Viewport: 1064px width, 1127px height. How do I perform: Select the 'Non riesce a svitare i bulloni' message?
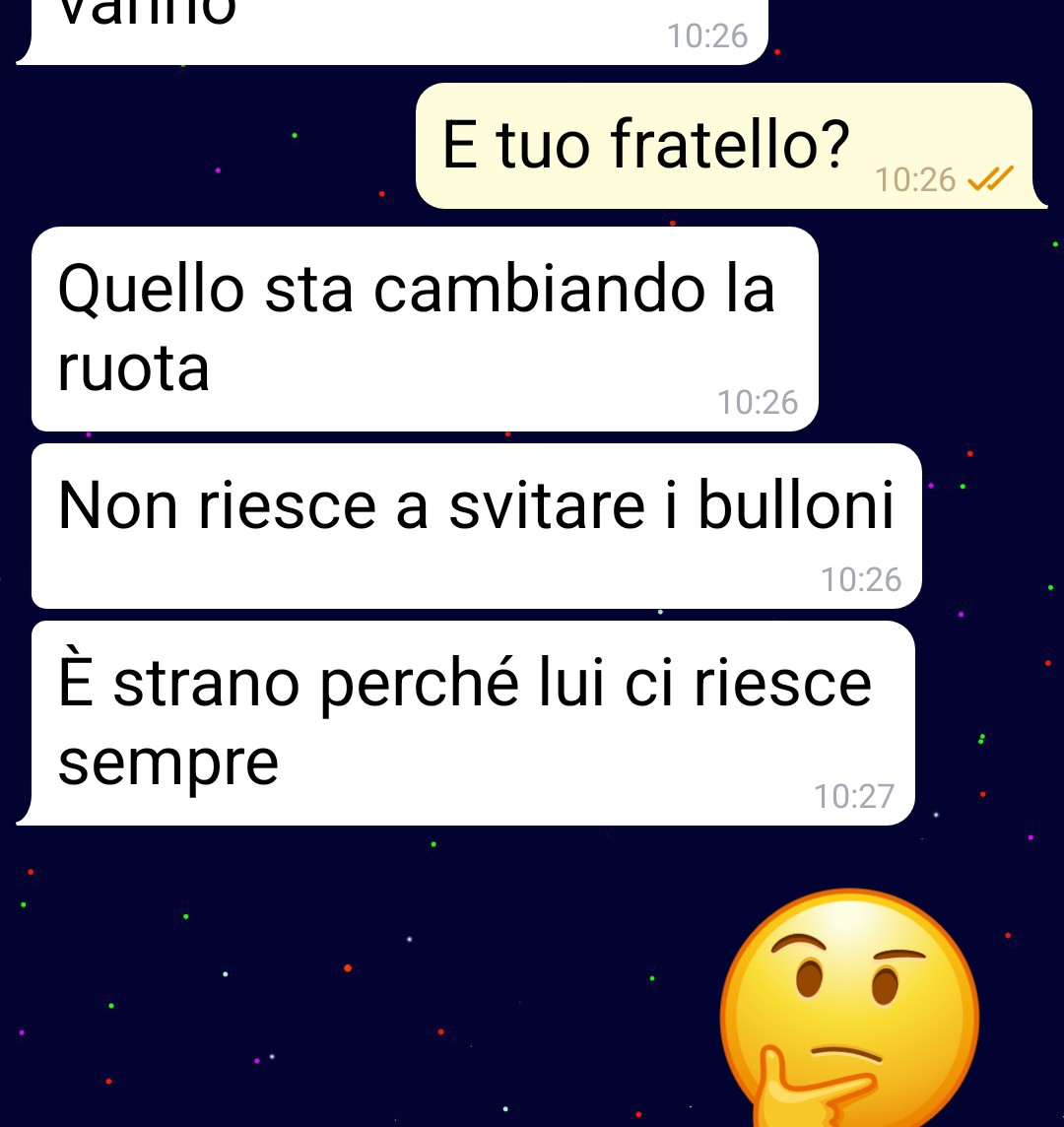477,526
